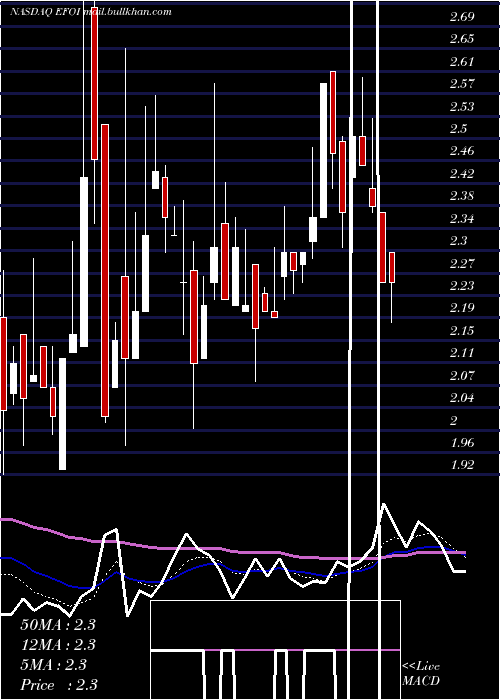This screenshot has width=500, height=700.
Task: Click the 2.5 price axis label
Action: [458, 129]
